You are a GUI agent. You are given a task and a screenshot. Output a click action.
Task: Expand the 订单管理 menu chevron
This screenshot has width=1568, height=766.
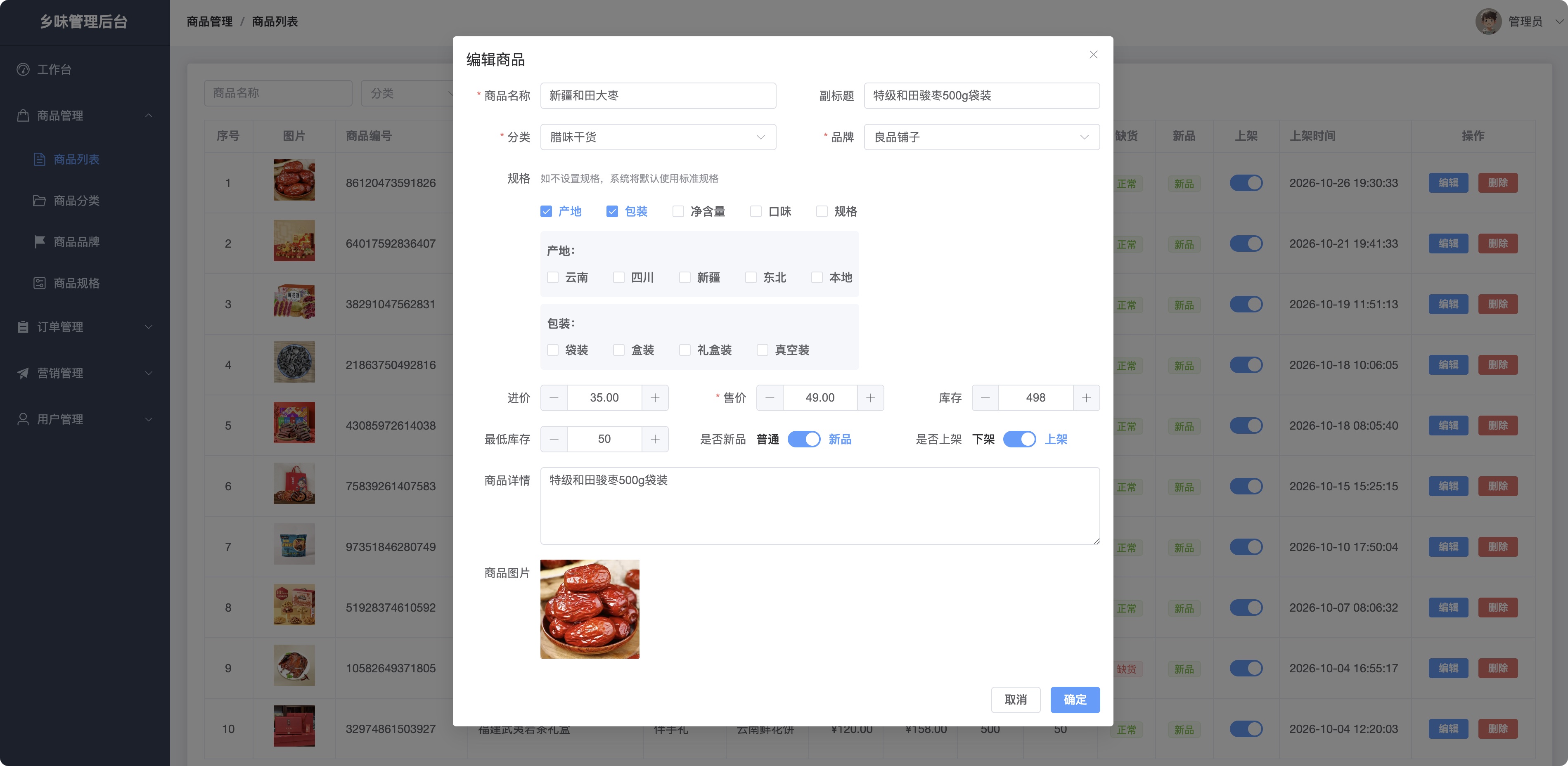point(149,327)
